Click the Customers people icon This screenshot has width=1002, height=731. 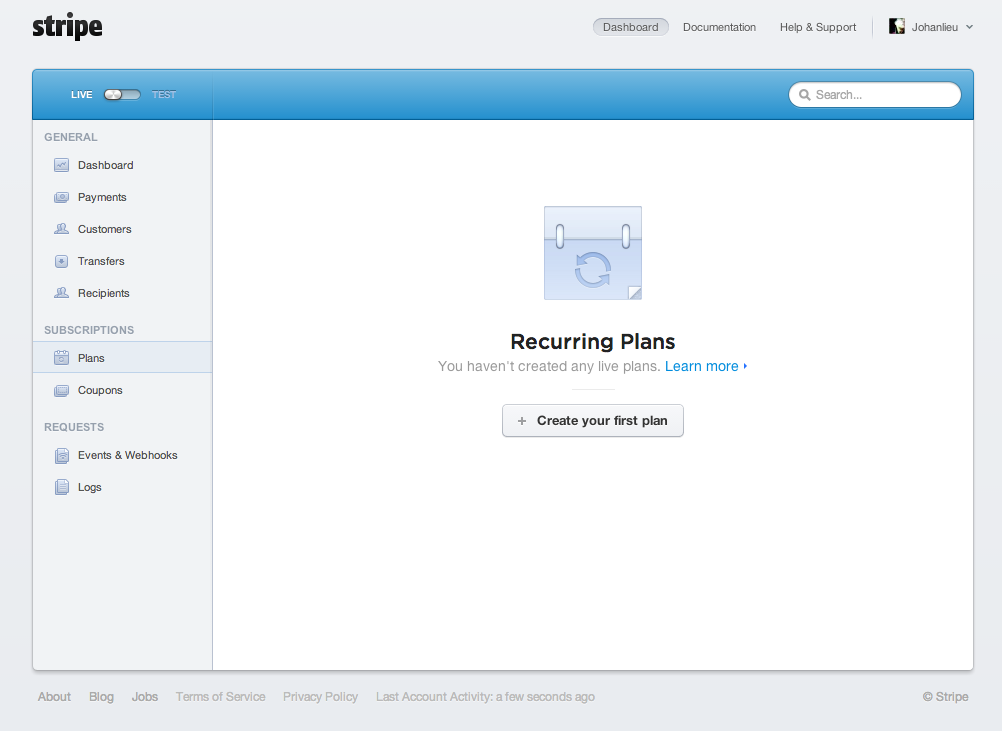pyautogui.click(x=61, y=229)
